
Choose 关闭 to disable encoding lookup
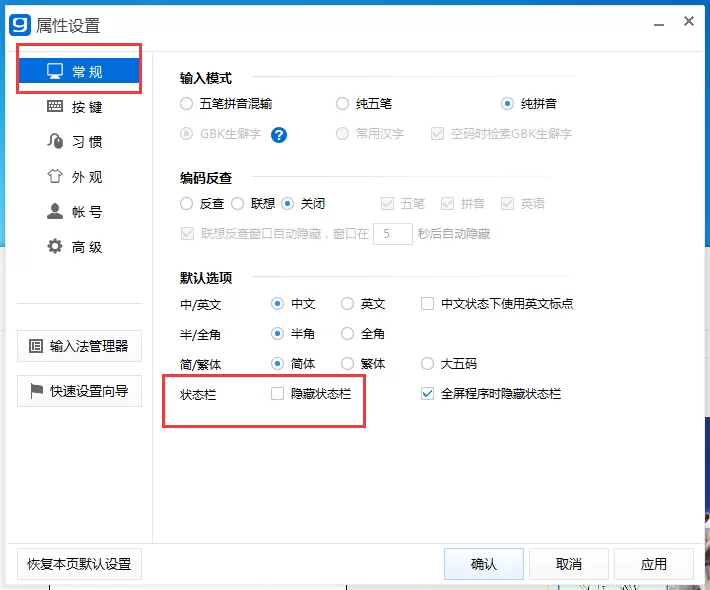tap(288, 204)
